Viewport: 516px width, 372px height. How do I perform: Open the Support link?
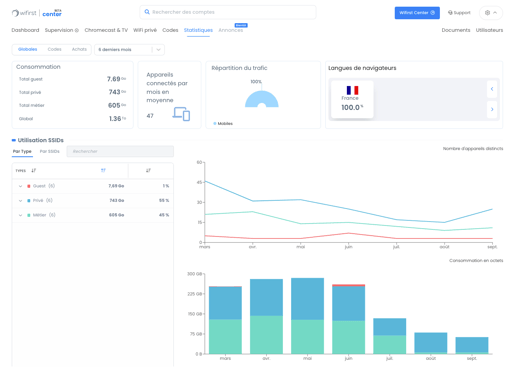click(x=459, y=13)
